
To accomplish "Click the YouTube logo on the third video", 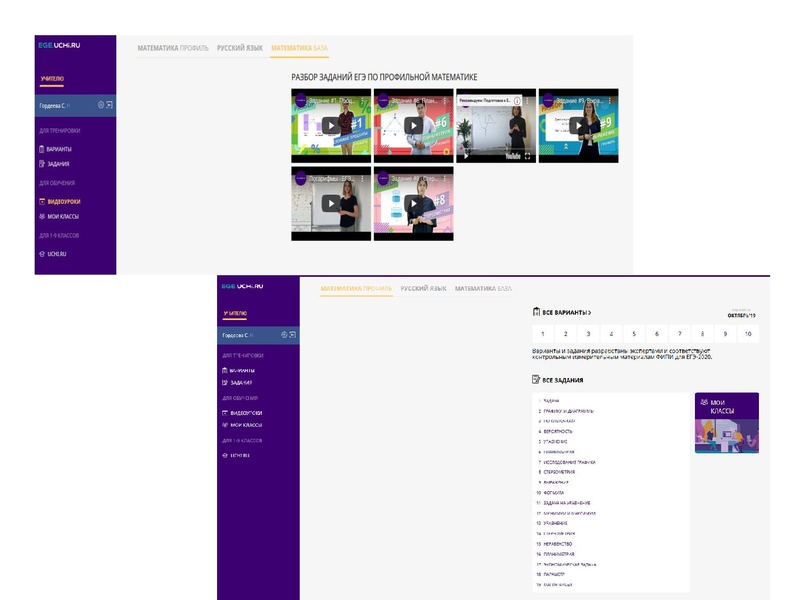I will (x=512, y=156).
